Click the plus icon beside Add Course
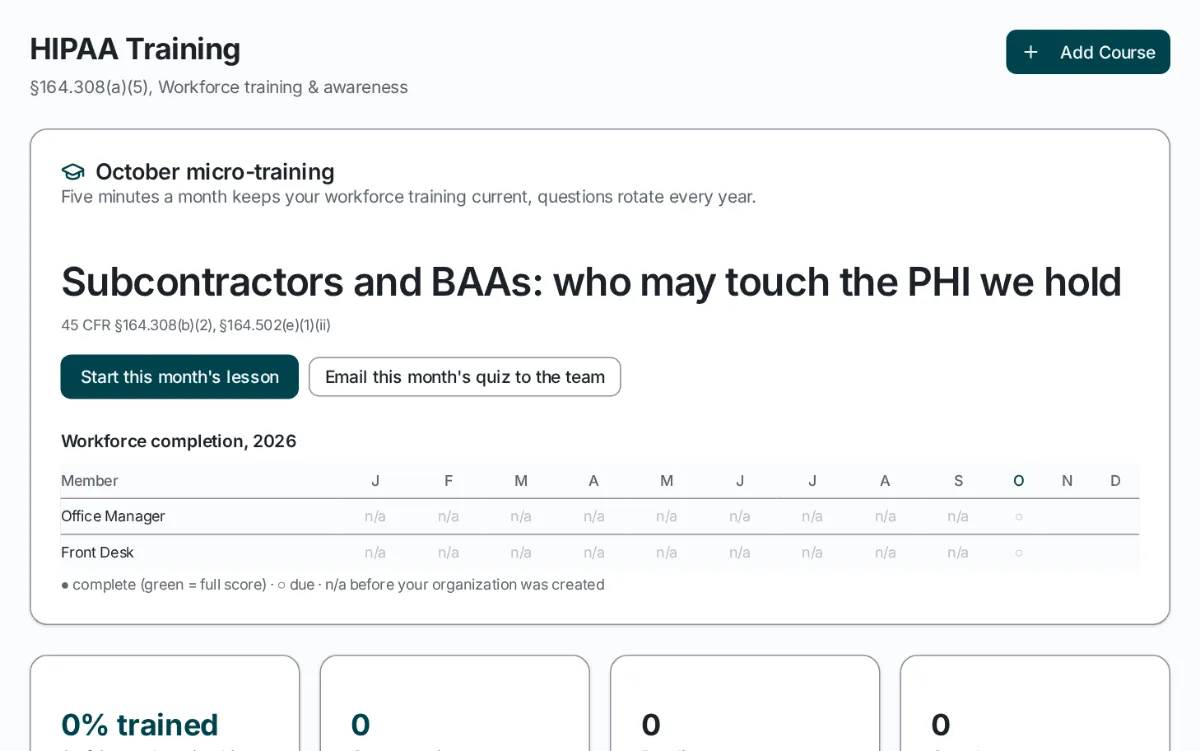This screenshot has height=751, width=1200. pos(1031,52)
